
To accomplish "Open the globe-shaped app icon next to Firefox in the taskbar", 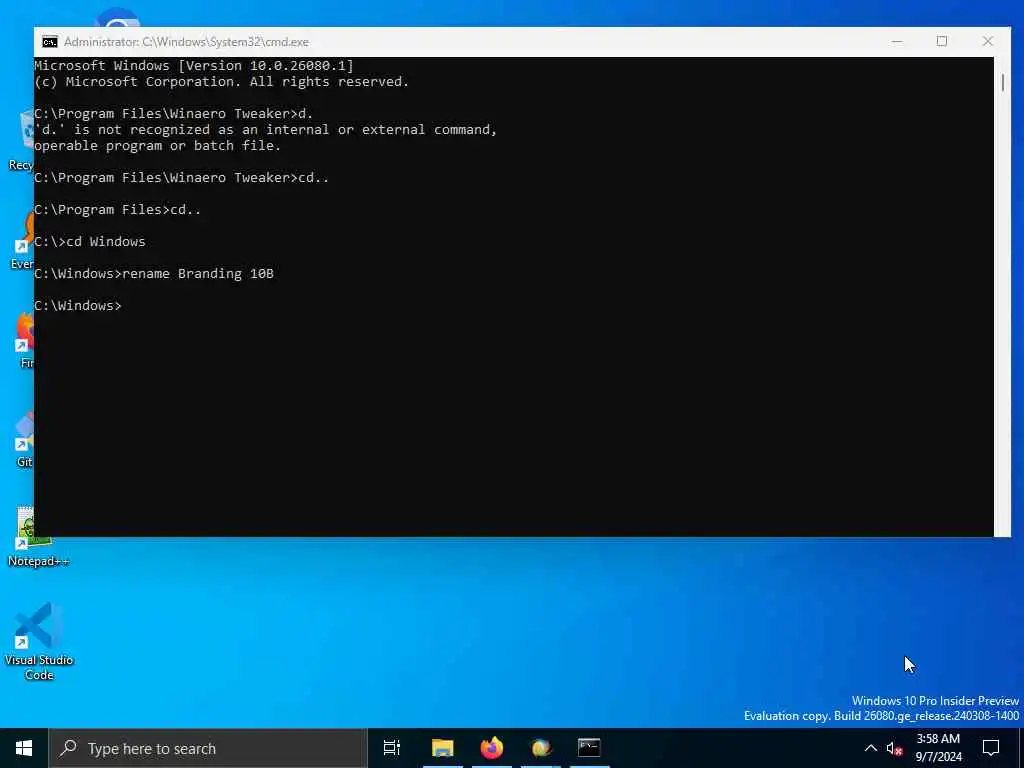I will click(541, 748).
